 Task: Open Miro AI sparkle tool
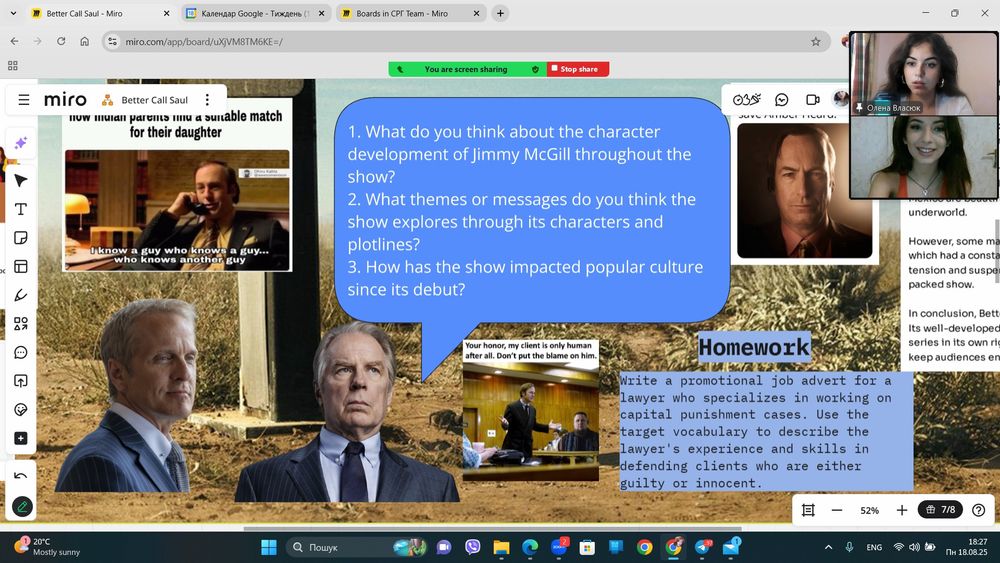20,143
